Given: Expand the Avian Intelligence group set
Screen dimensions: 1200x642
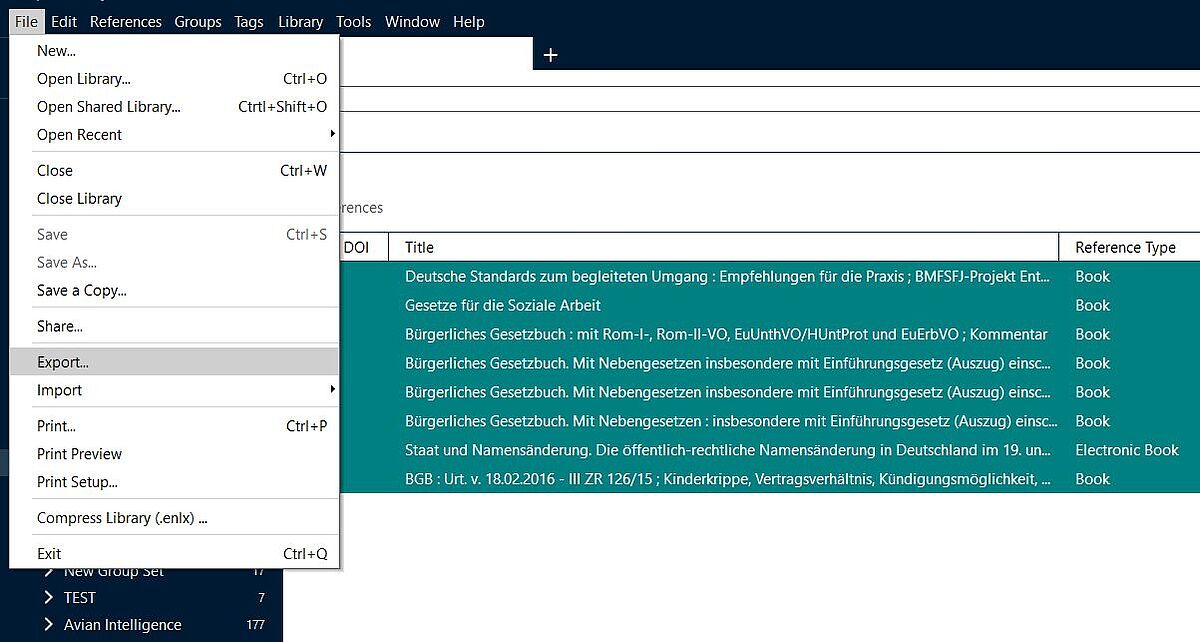Looking at the screenshot, I should tap(49, 625).
